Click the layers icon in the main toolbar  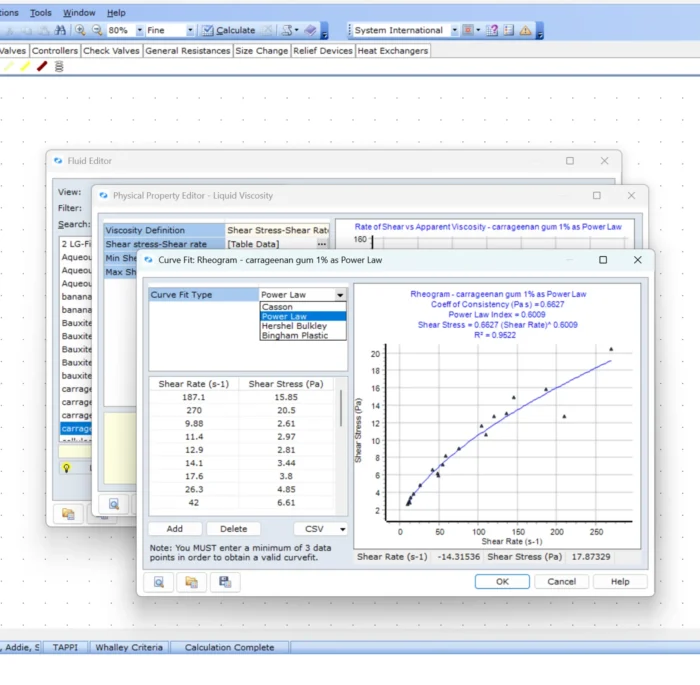(x=310, y=30)
